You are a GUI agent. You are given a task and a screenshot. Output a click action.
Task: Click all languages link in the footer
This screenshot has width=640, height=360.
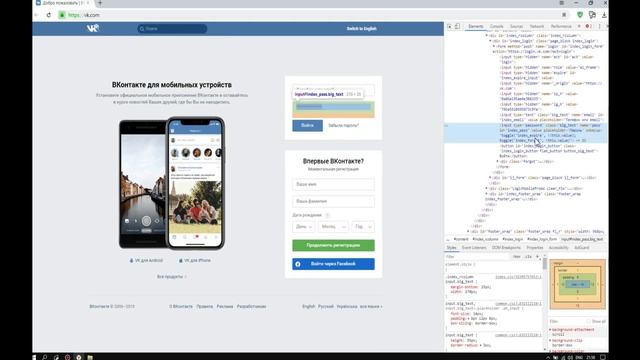(371, 307)
